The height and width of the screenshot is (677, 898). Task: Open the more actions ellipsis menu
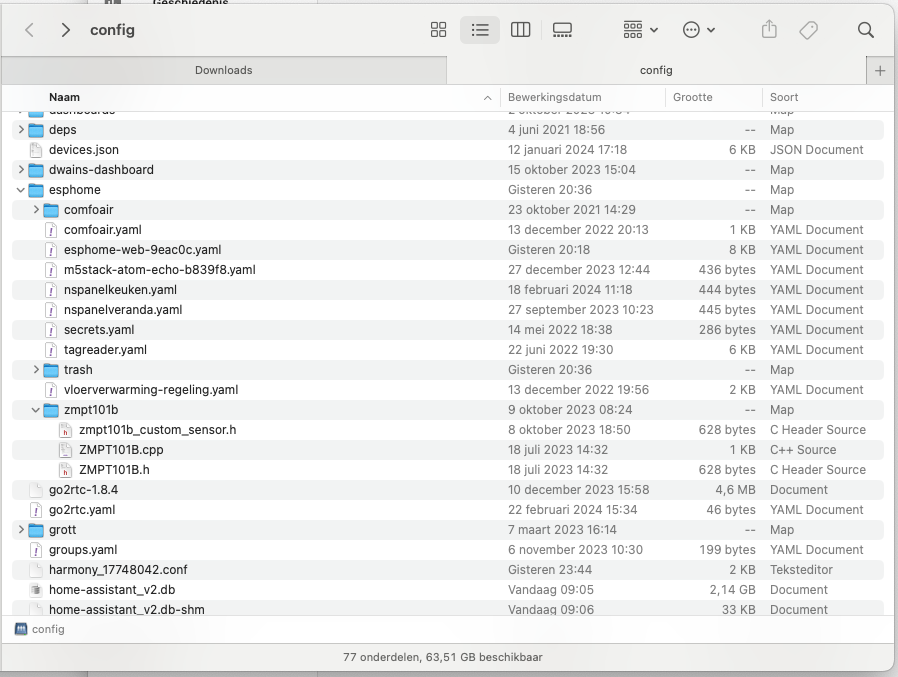698,30
